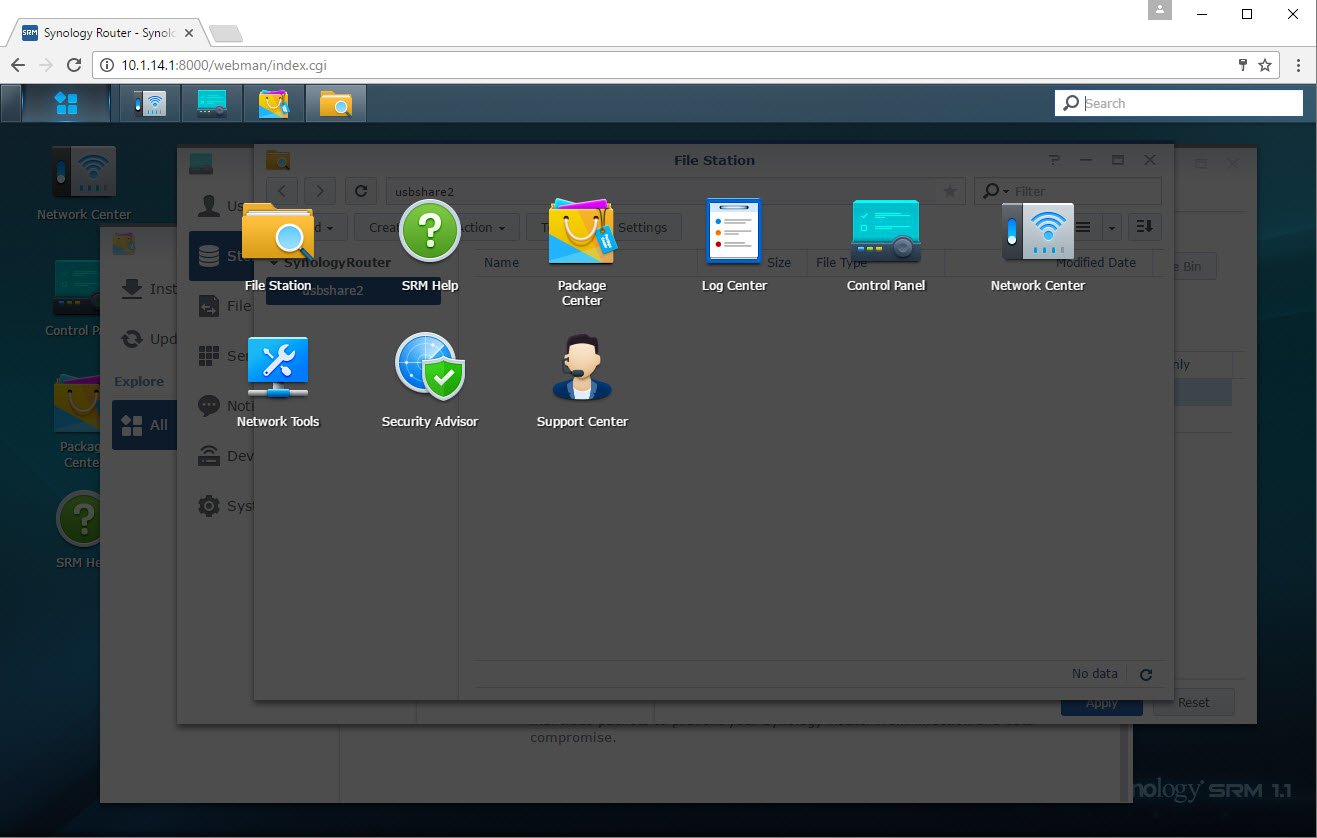Open the saved password key icon
The width and height of the screenshot is (1317, 838).
[x=1243, y=65]
